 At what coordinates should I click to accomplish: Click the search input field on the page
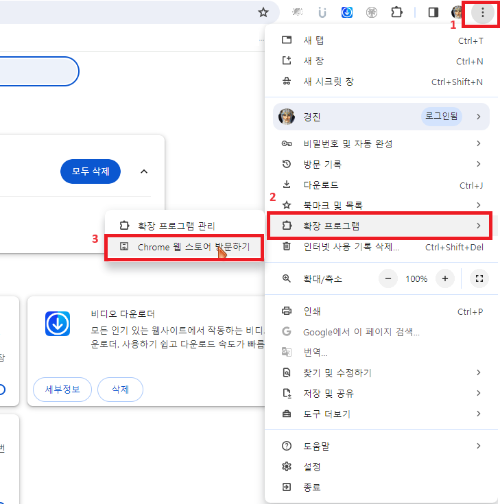tap(38, 71)
